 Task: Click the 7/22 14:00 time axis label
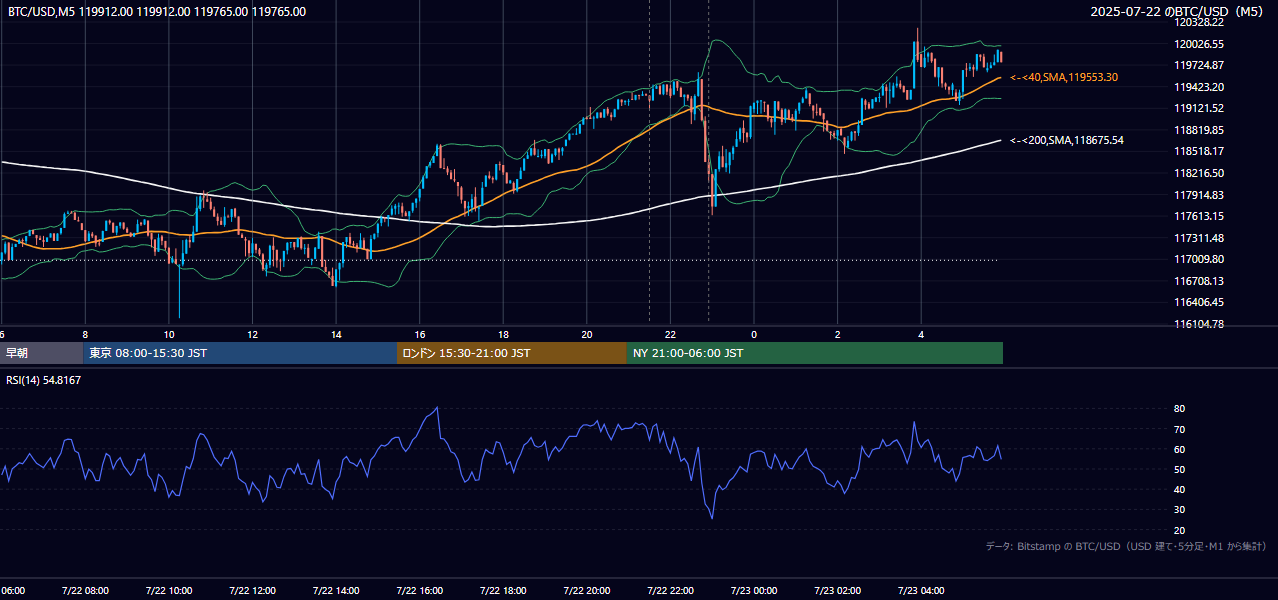tap(336, 591)
